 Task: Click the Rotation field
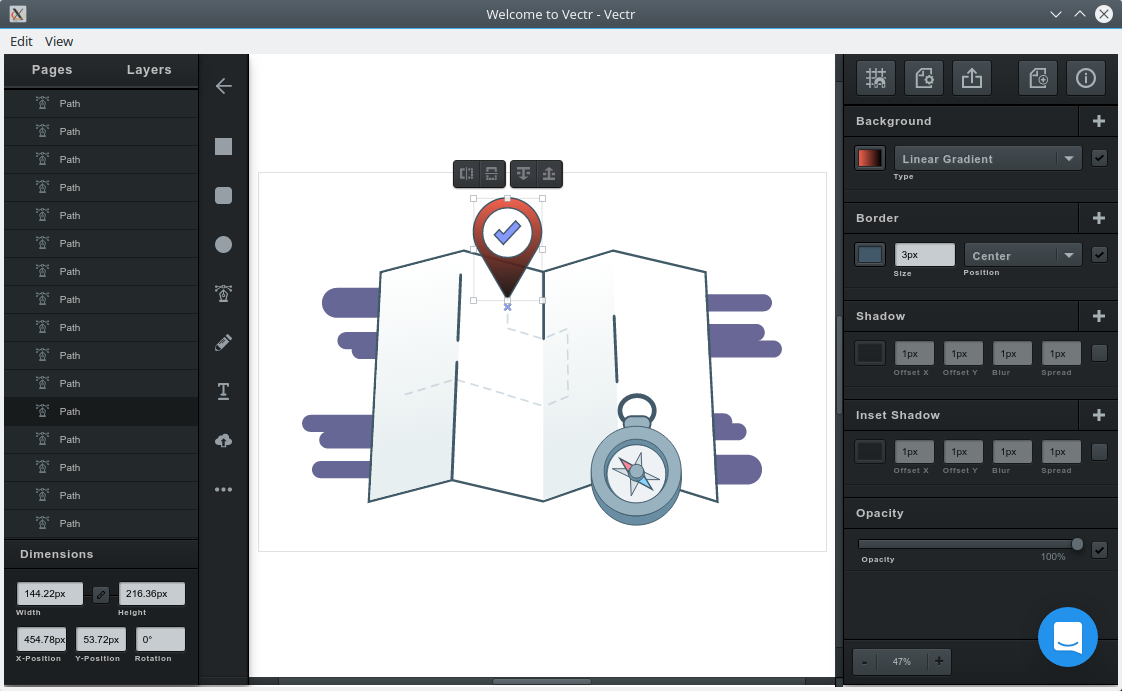[160, 639]
